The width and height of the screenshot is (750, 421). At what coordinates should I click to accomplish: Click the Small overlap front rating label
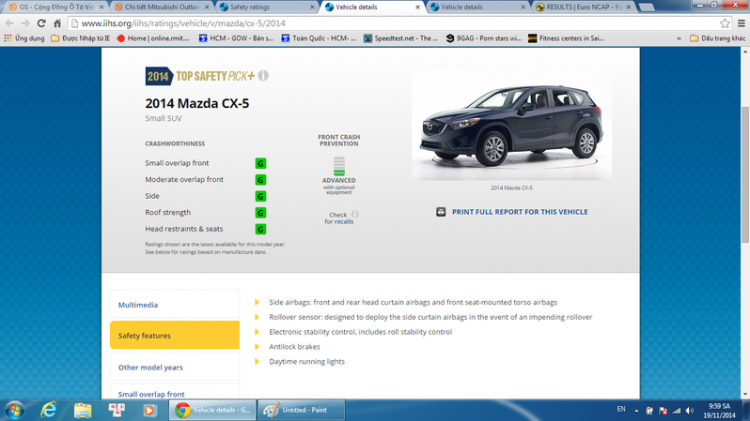(x=177, y=163)
